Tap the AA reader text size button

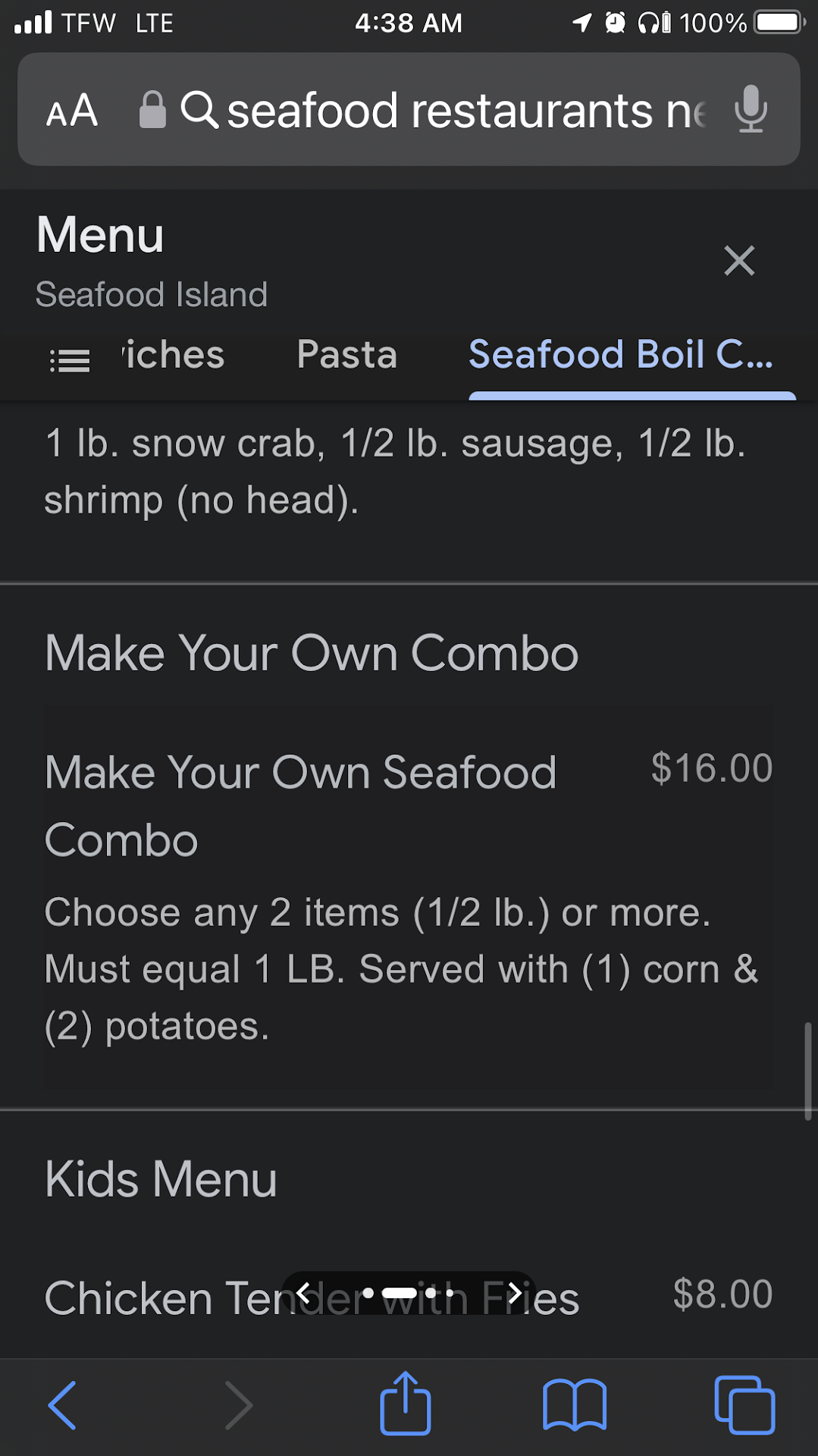tap(72, 111)
